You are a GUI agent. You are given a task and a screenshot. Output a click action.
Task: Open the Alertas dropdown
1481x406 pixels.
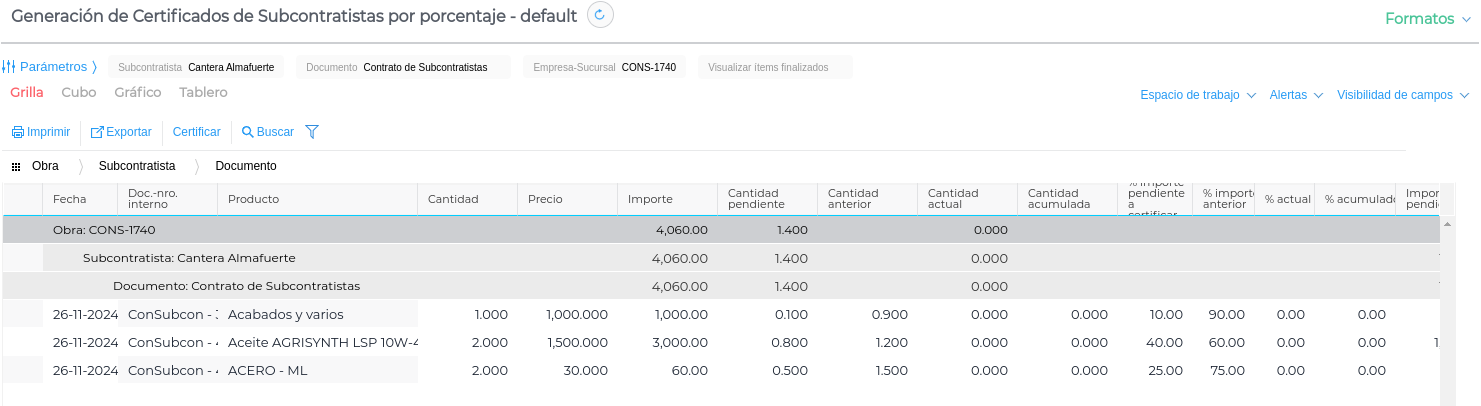tap(1296, 95)
